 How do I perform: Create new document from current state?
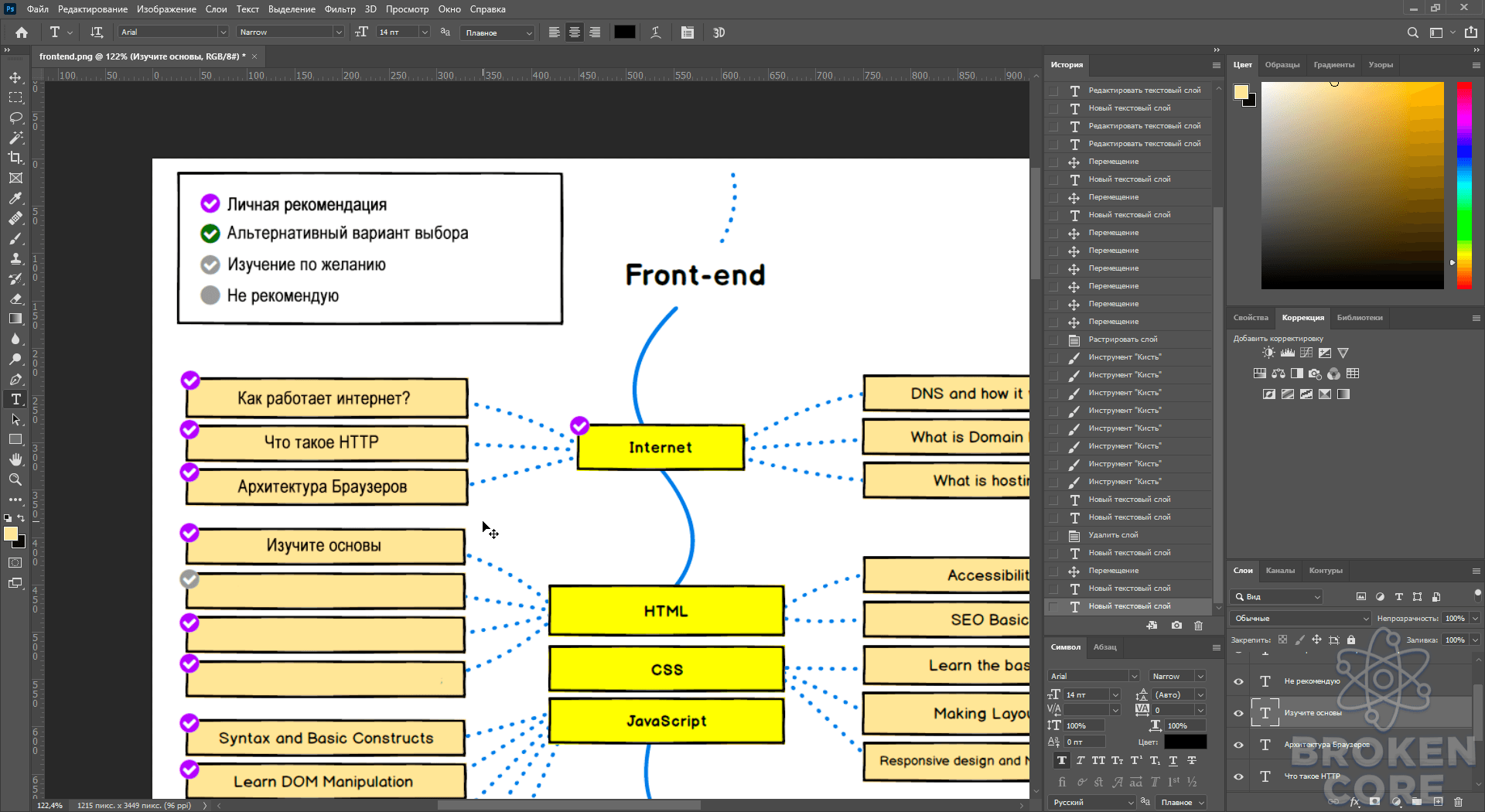(x=1152, y=626)
